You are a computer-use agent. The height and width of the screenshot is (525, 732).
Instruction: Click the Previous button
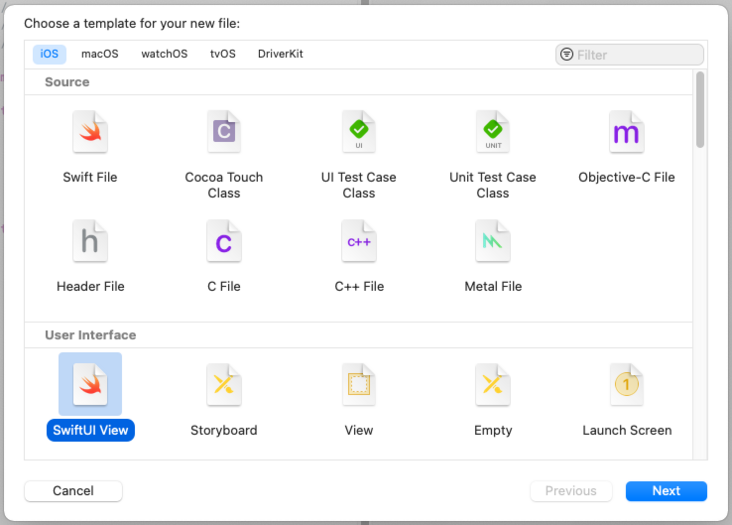pos(571,491)
